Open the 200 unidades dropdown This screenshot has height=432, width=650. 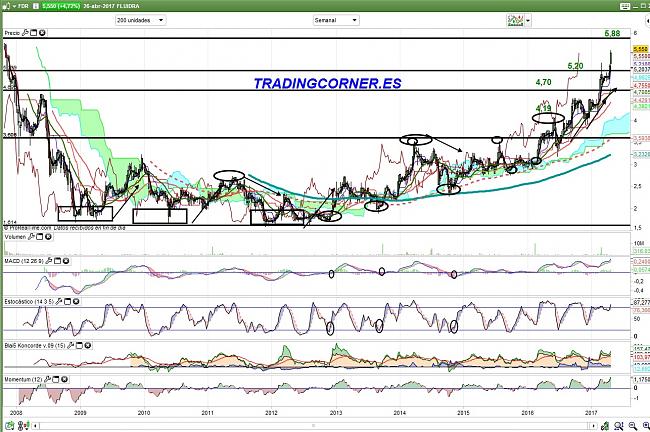point(141,20)
